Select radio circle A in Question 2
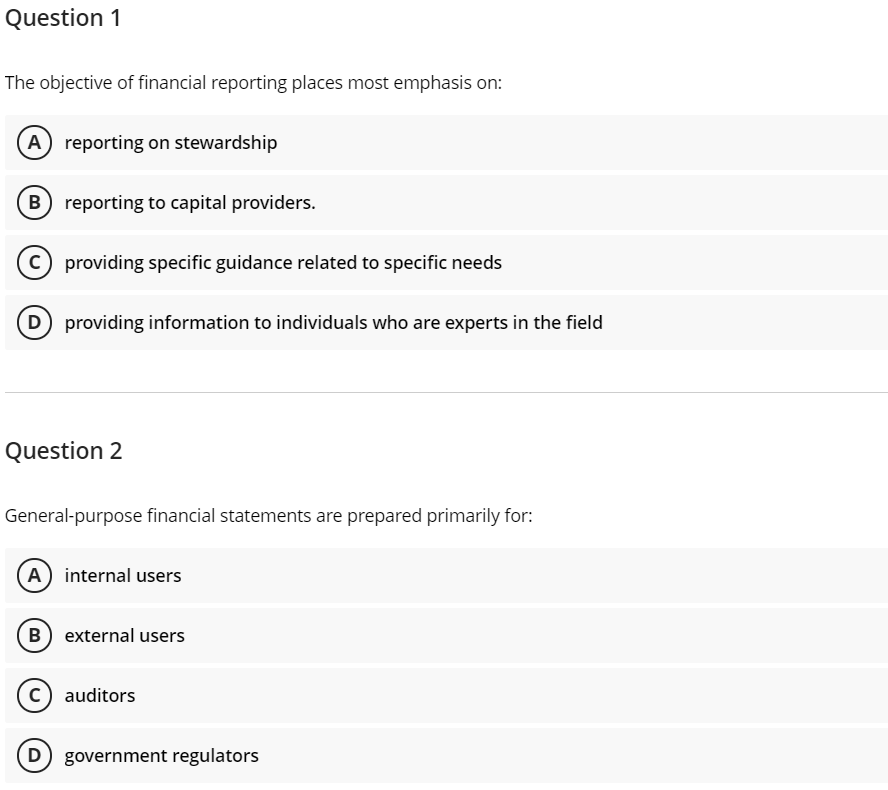 tap(33, 576)
